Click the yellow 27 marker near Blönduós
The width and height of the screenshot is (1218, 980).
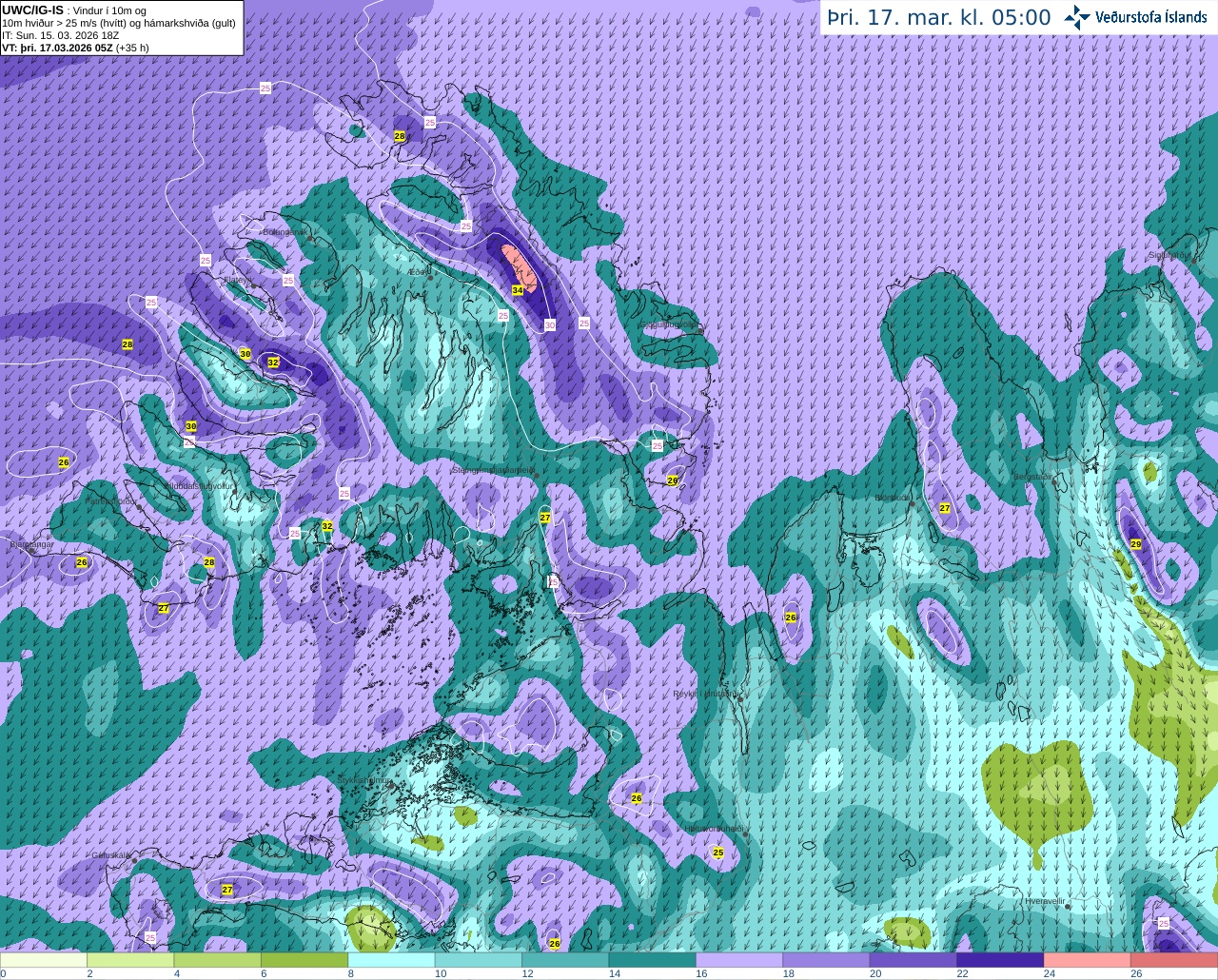(945, 508)
